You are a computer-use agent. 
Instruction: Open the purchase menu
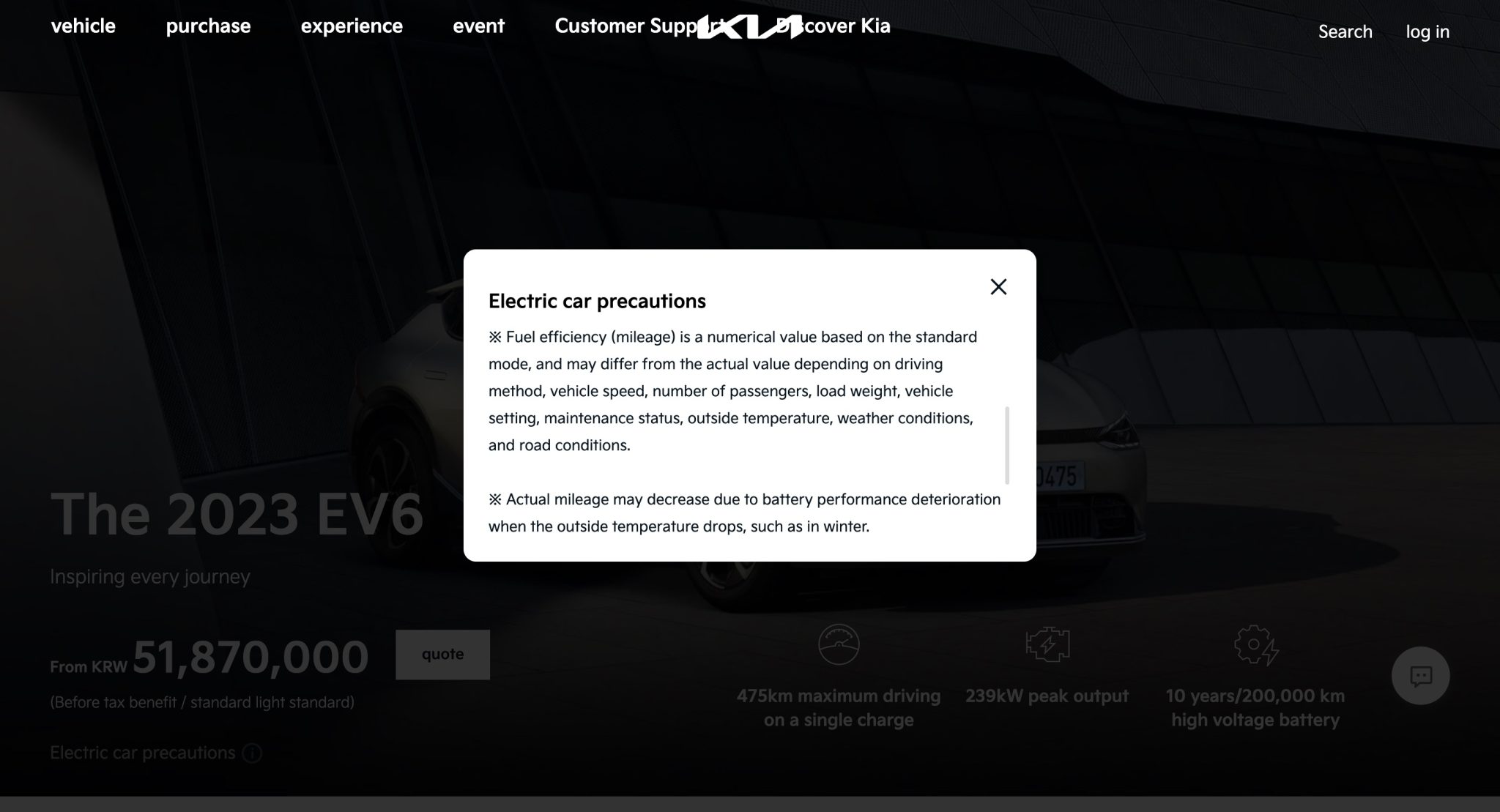(x=208, y=26)
